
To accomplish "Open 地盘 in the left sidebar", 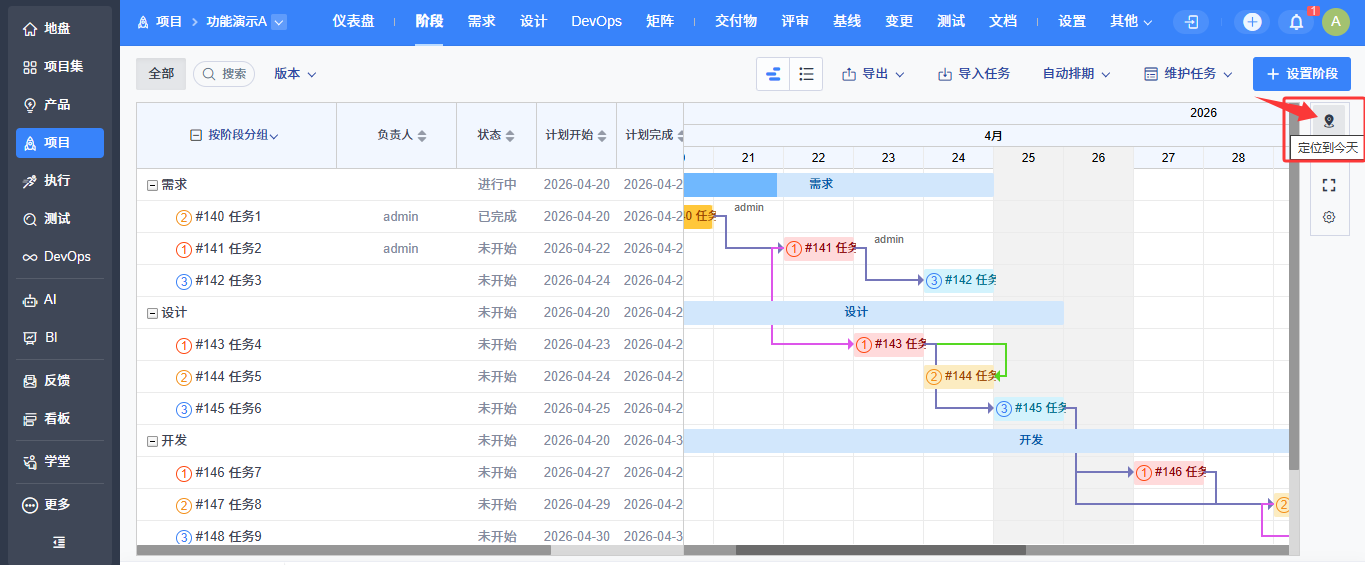I will (x=59, y=29).
